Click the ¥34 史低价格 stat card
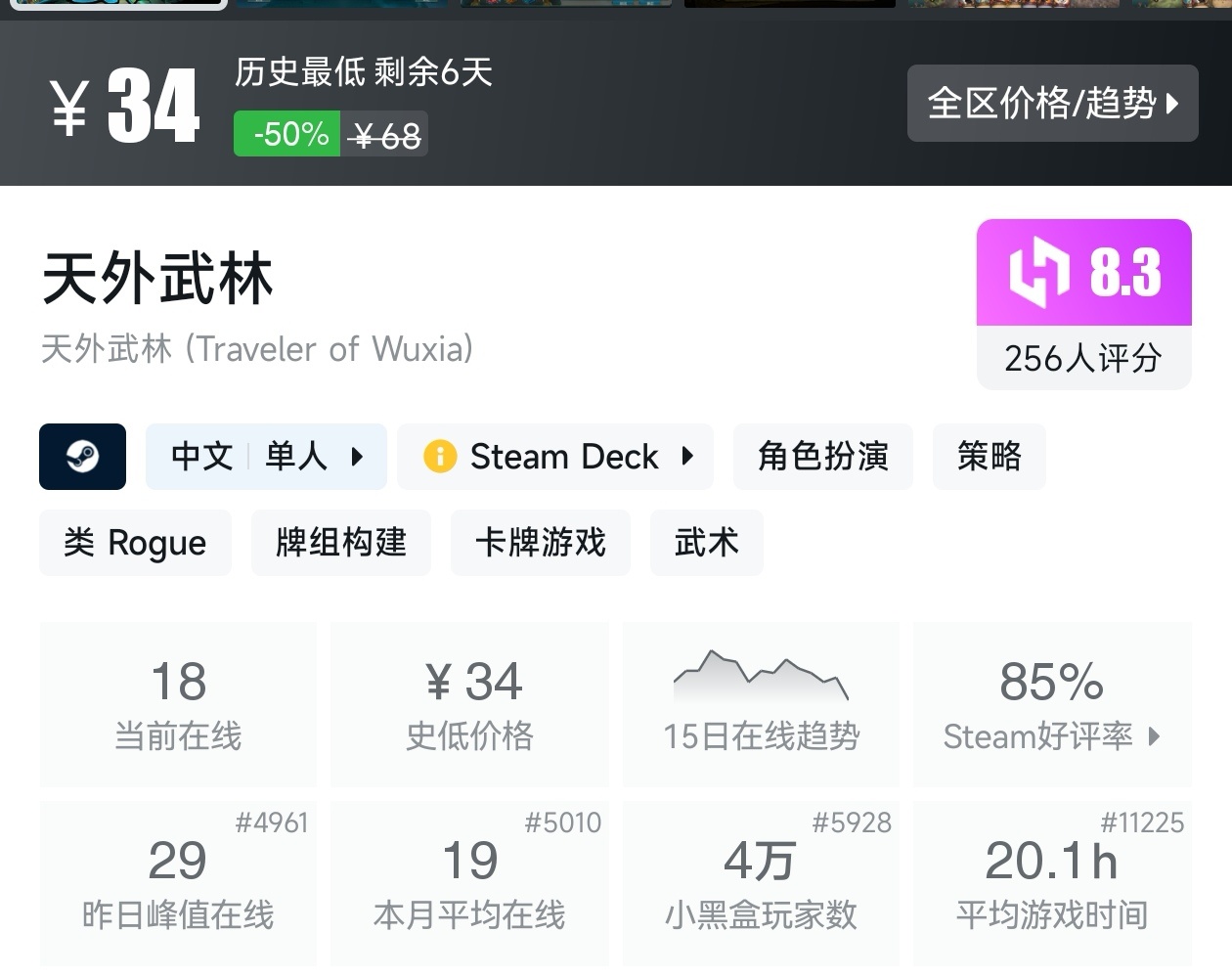 click(469, 704)
